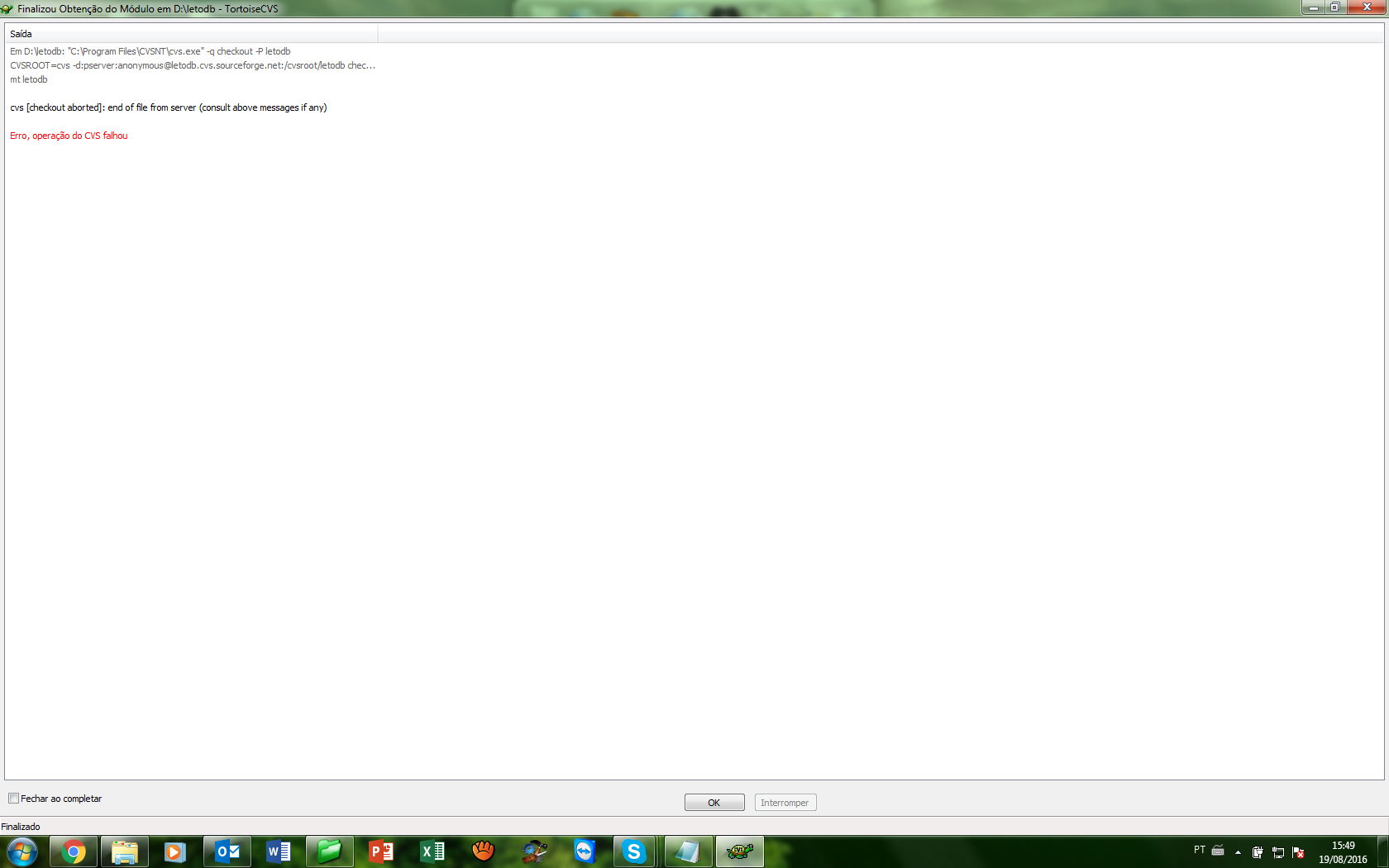Screen dimensions: 1389x868
Task: Open Microsoft Word from the taskbar
Action: 279,851
